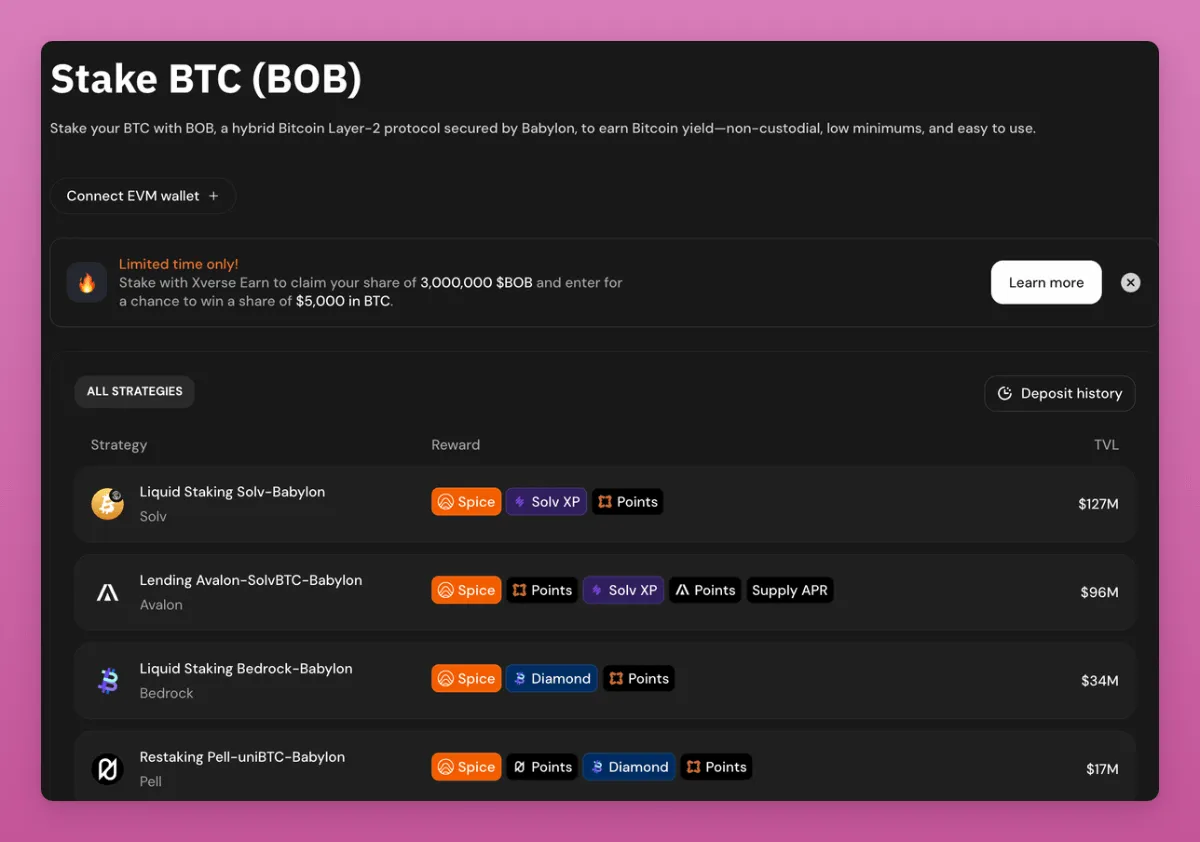Open Deposit history

[x=1059, y=394]
